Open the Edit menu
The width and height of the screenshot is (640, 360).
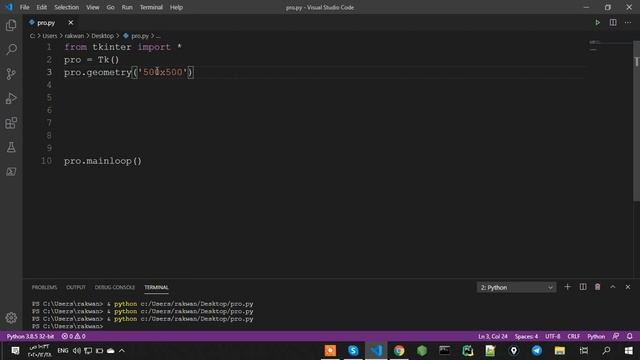[41, 7]
